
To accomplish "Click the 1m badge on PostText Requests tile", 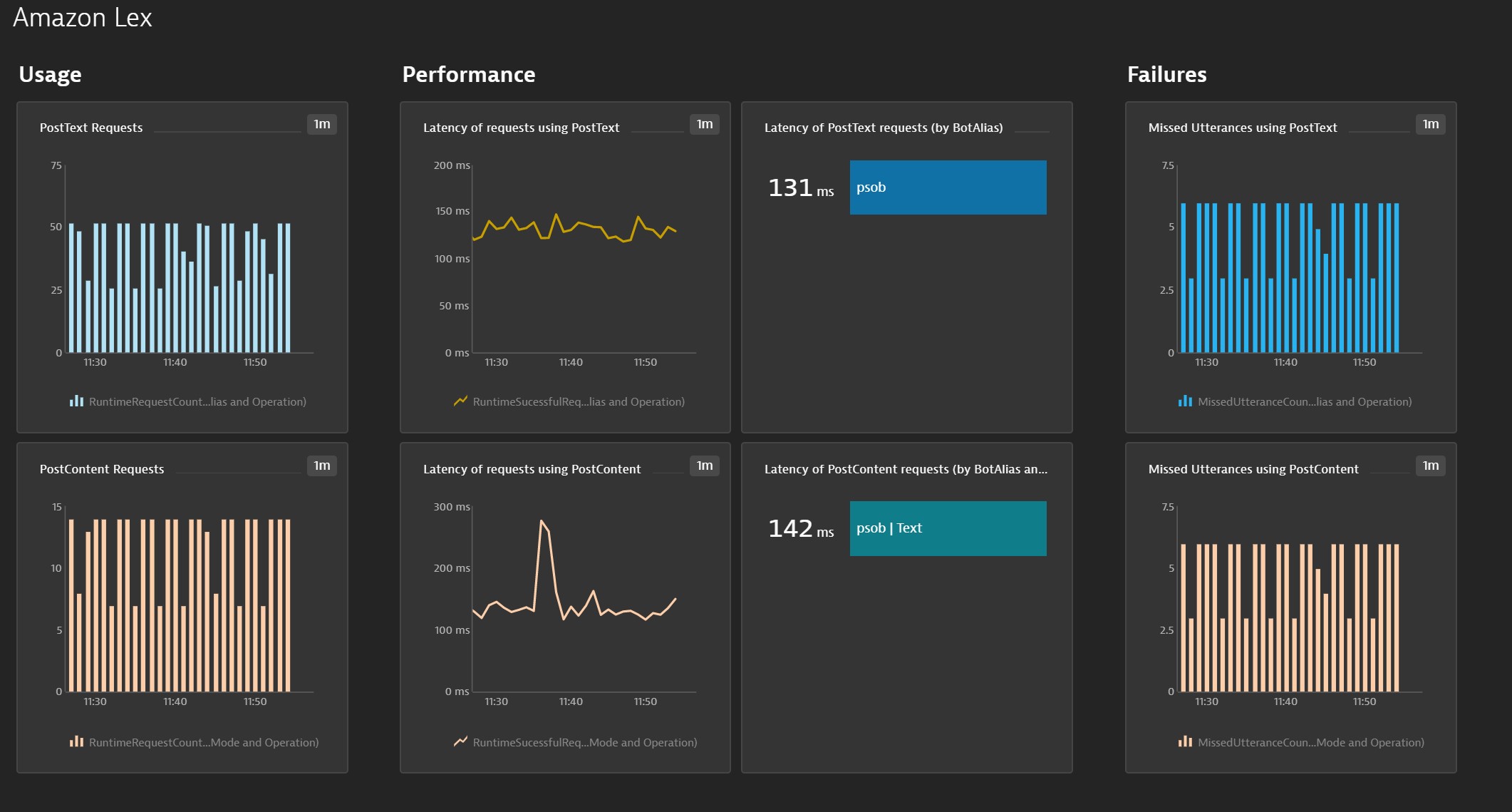I will (x=322, y=124).
